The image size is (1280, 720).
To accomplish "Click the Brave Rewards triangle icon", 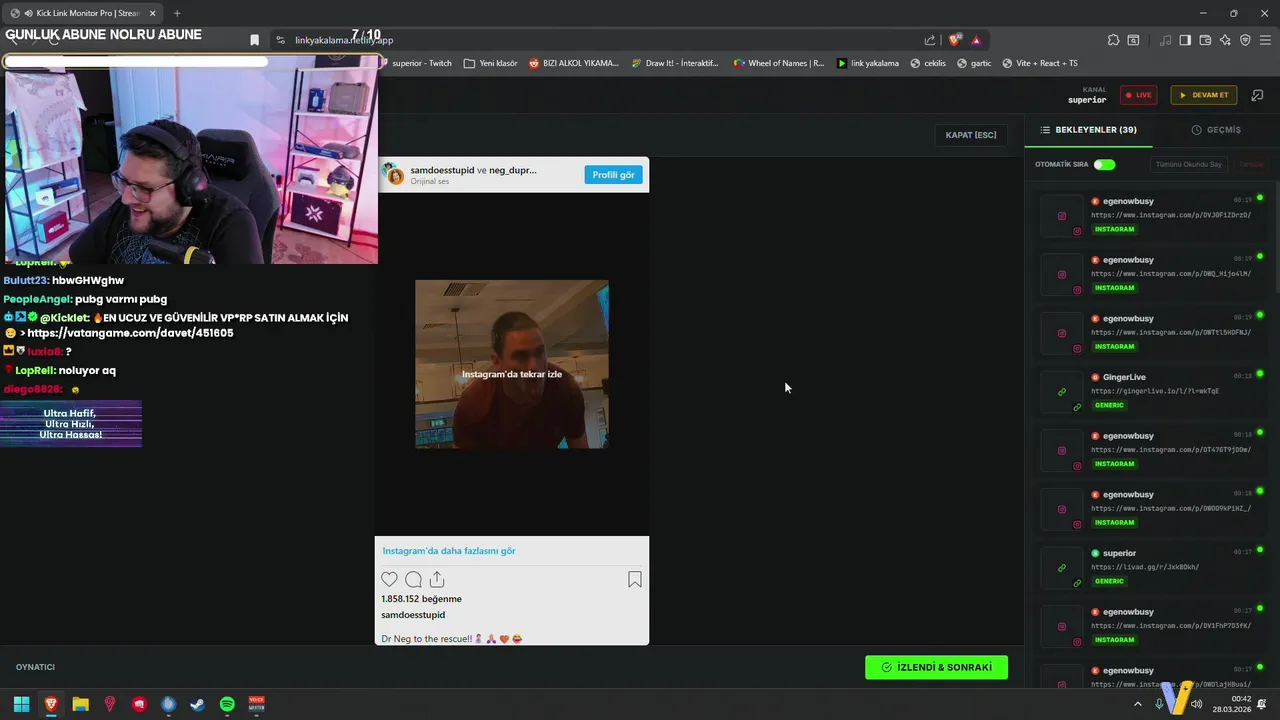I will pyautogui.click(x=976, y=40).
